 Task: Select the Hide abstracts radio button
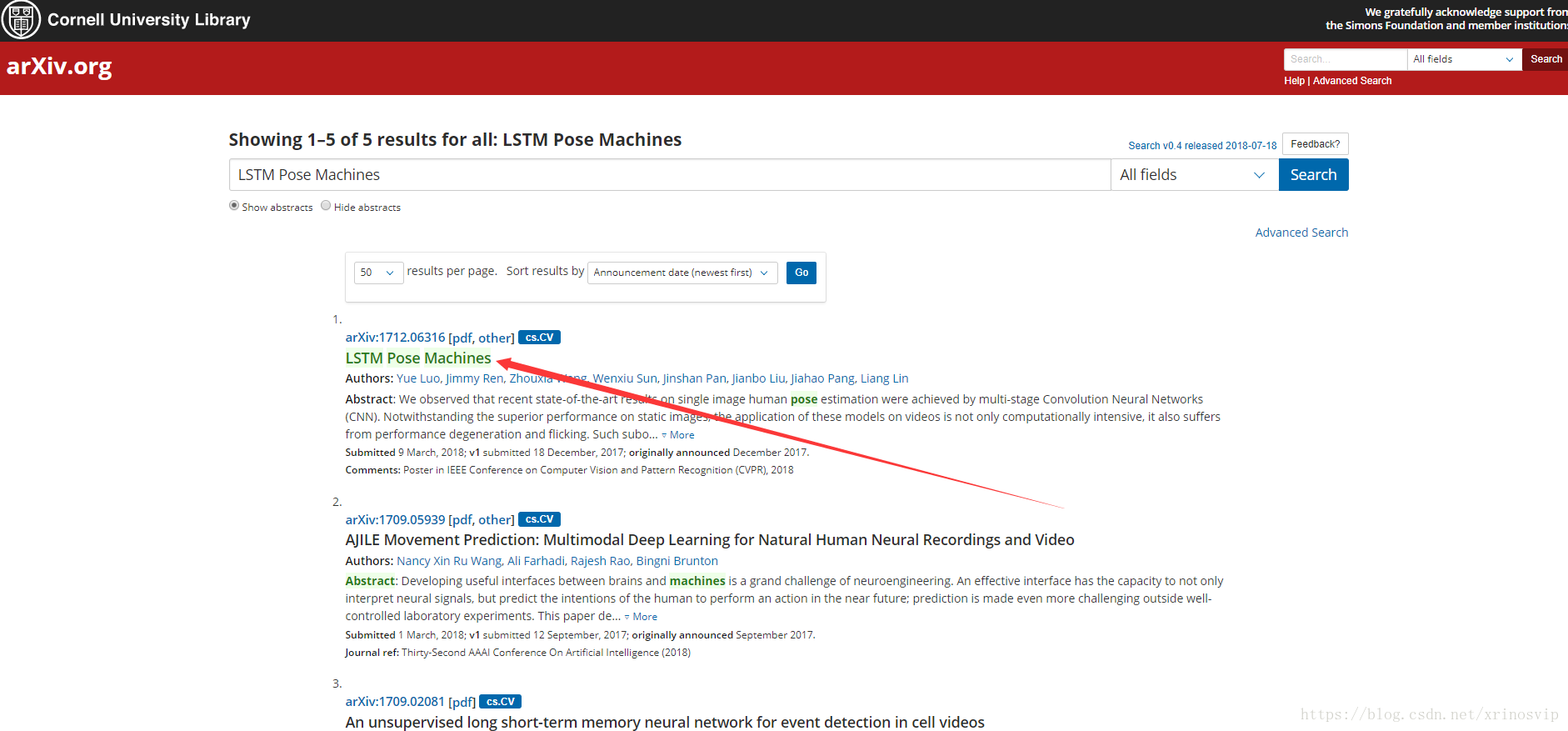pyautogui.click(x=326, y=206)
